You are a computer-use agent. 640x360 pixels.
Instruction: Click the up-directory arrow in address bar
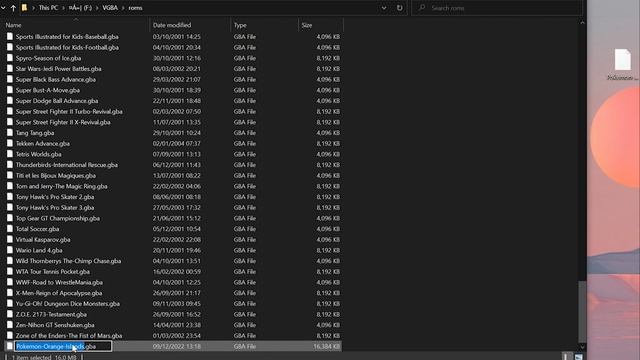[13, 8]
